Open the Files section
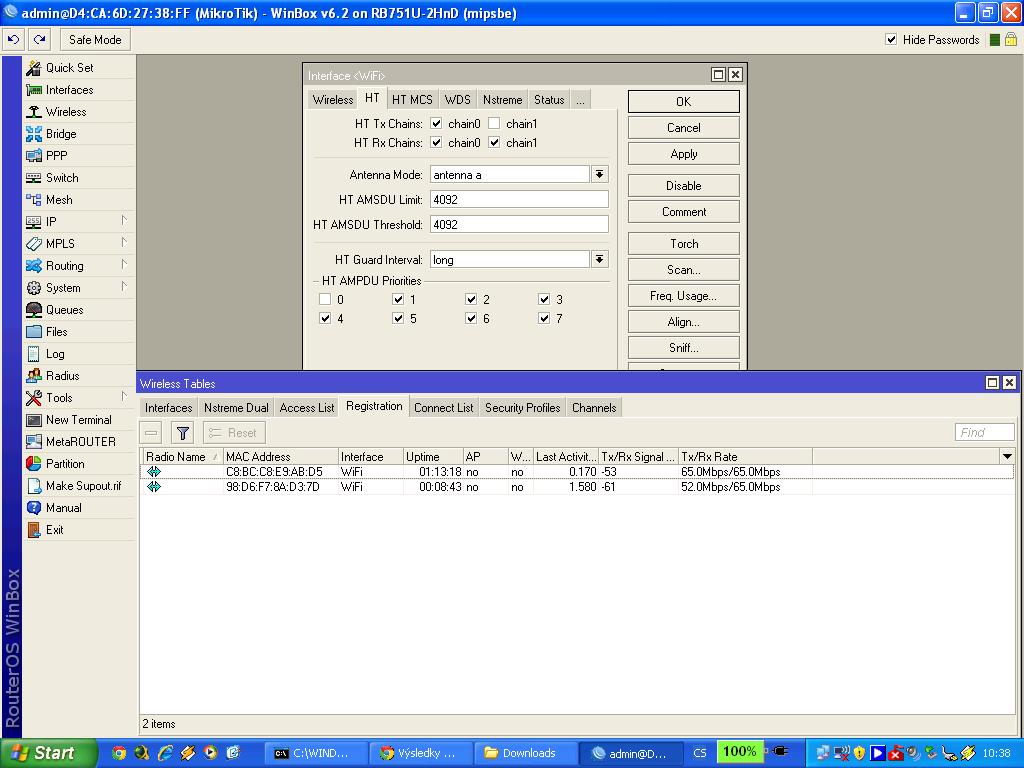The image size is (1024, 768). (x=56, y=332)
